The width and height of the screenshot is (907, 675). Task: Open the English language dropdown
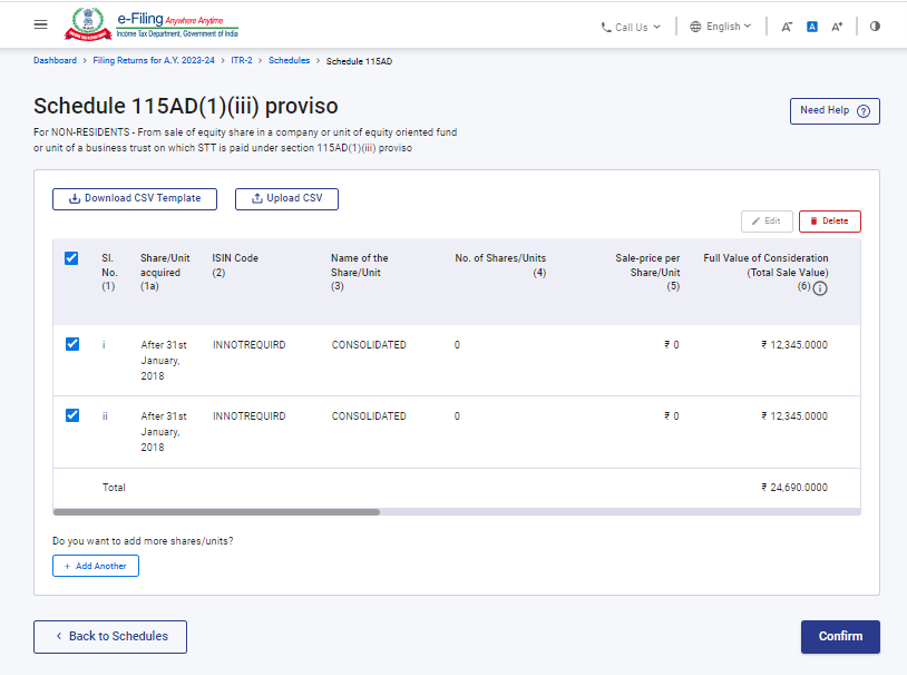click(720, 27)
